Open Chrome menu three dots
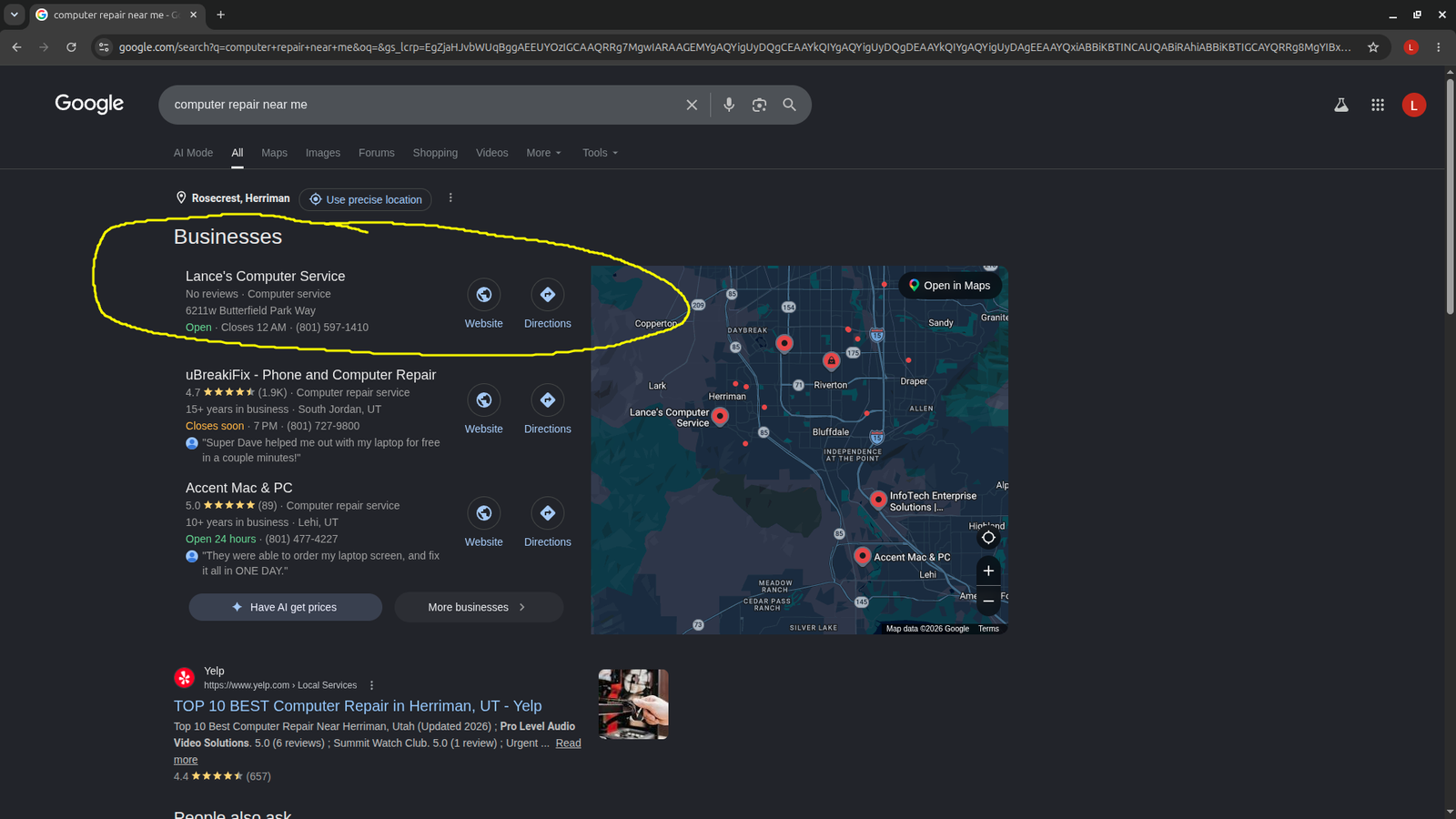Viewport: 1456px width, 819px height. pyautogui.click(x=1439, y=47)
